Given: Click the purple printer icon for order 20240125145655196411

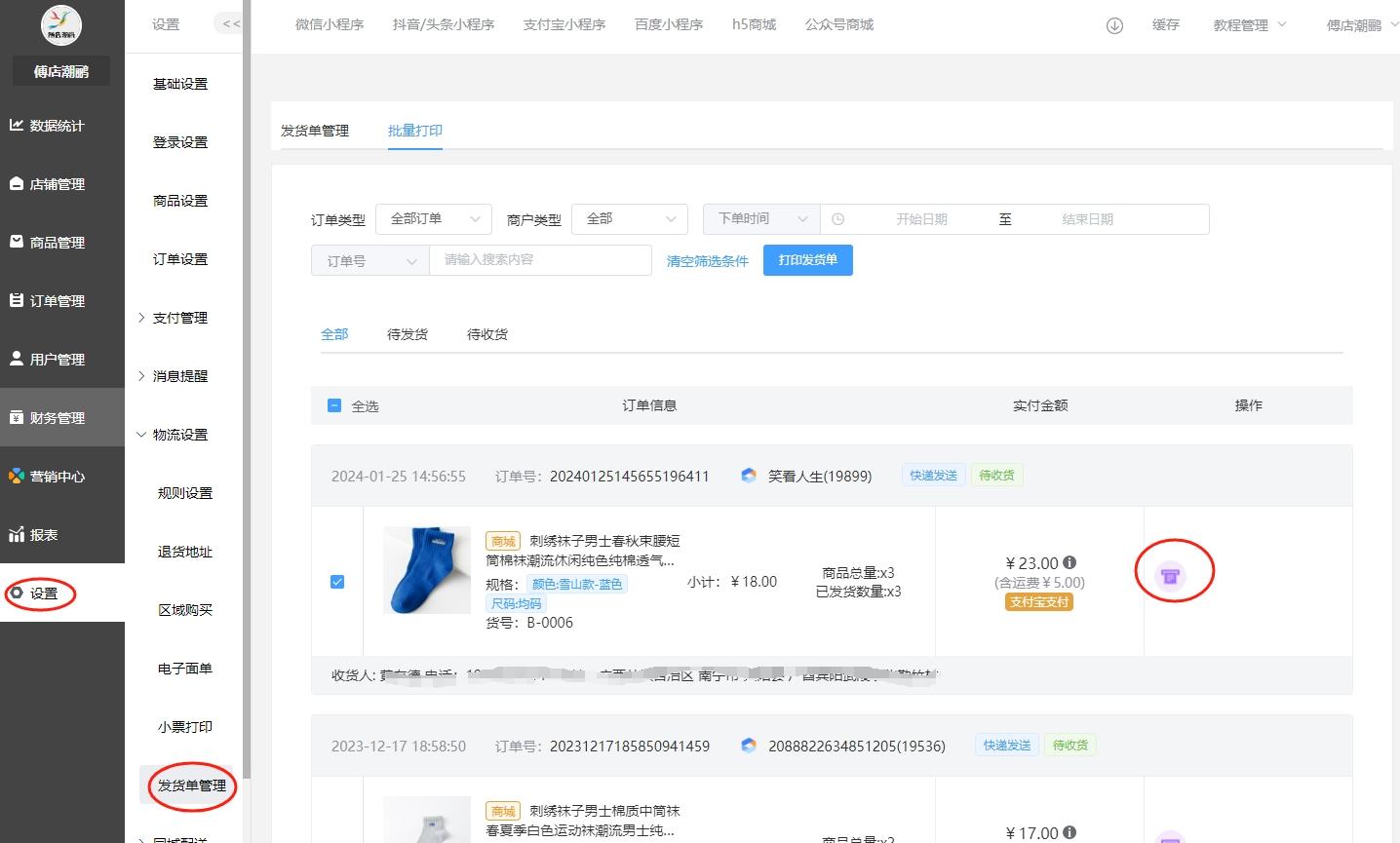Looking at the screenshot, I should [1173, 574].
